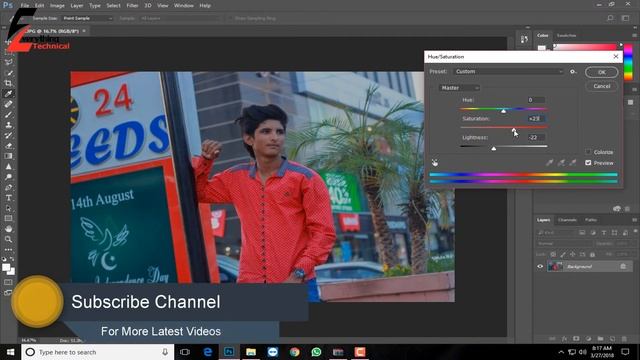The height and width of the screenshot is (360, 640).
Task: Click the on-image adjustment hand icon
Action: (435, 163)
